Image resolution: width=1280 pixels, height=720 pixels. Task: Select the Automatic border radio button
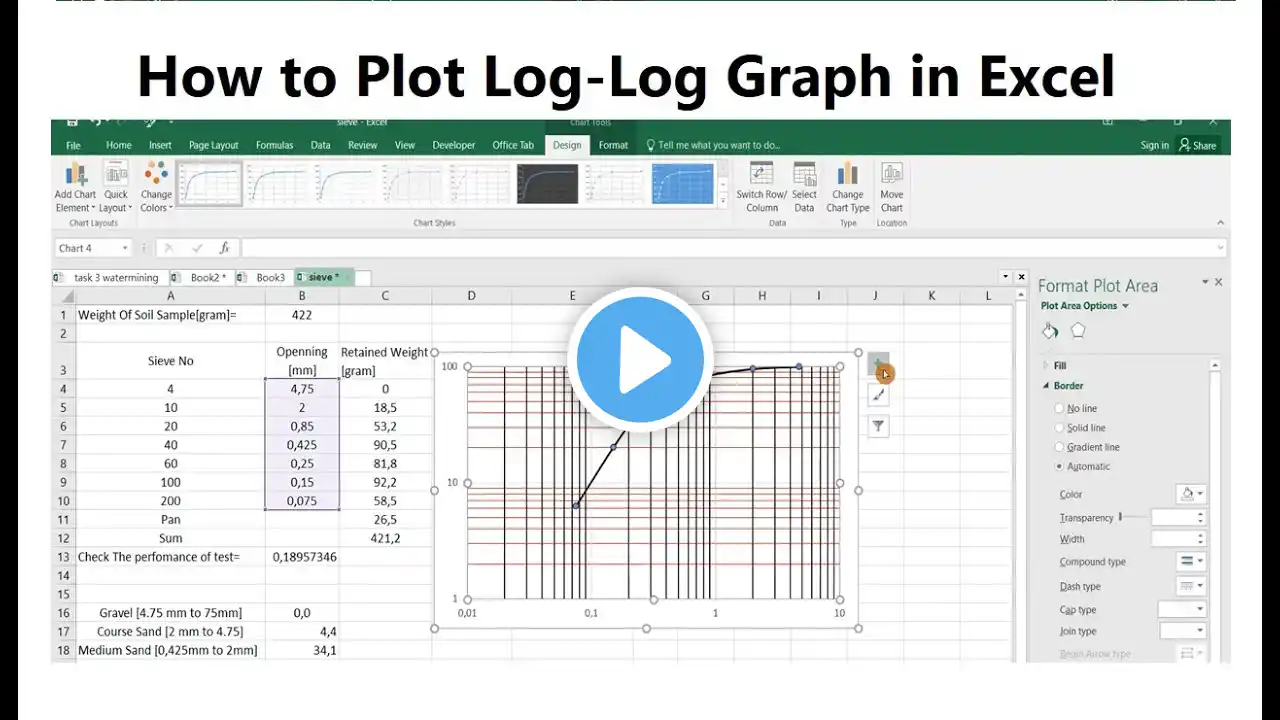(x=1059, y=466)
